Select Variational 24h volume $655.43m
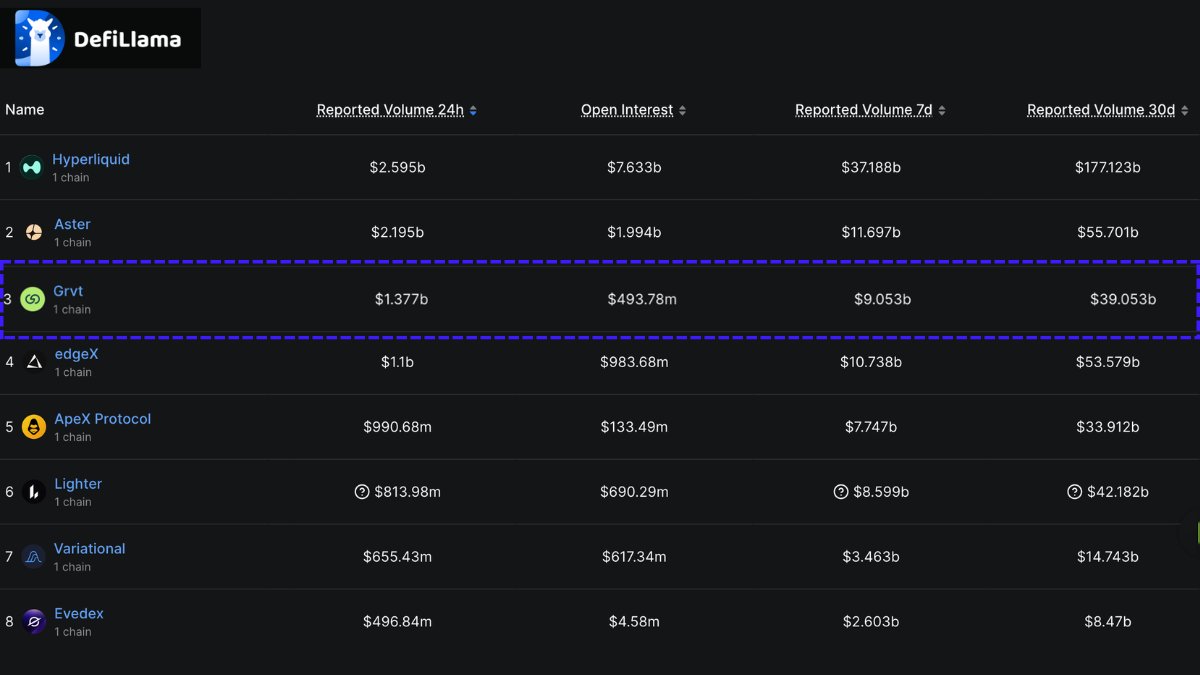 point(397,557)
